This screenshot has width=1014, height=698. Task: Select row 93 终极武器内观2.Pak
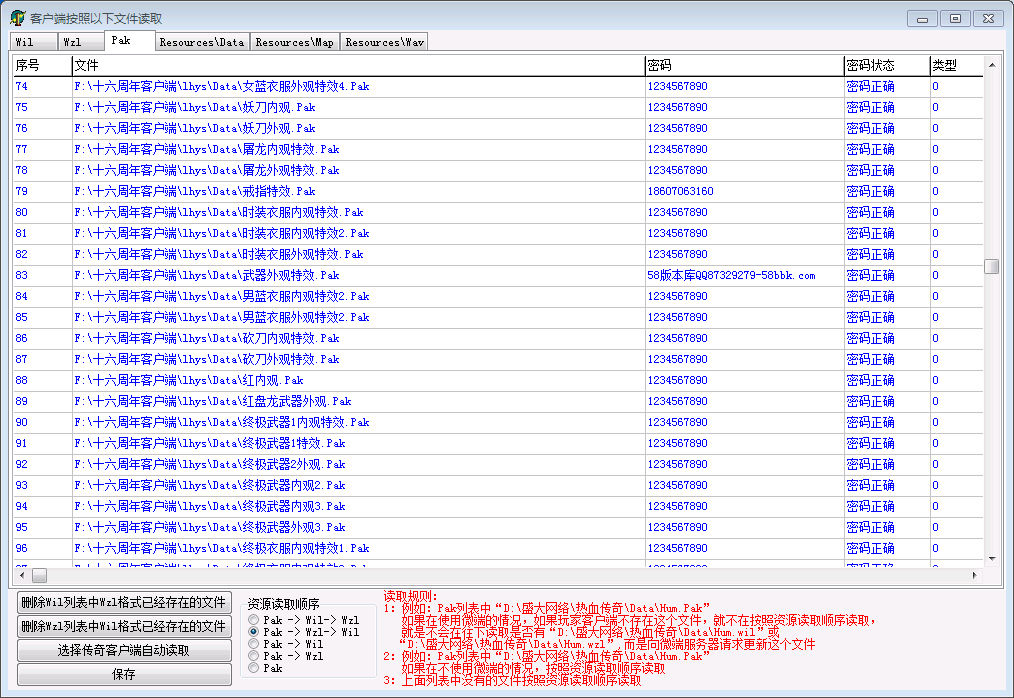[497, 486]
